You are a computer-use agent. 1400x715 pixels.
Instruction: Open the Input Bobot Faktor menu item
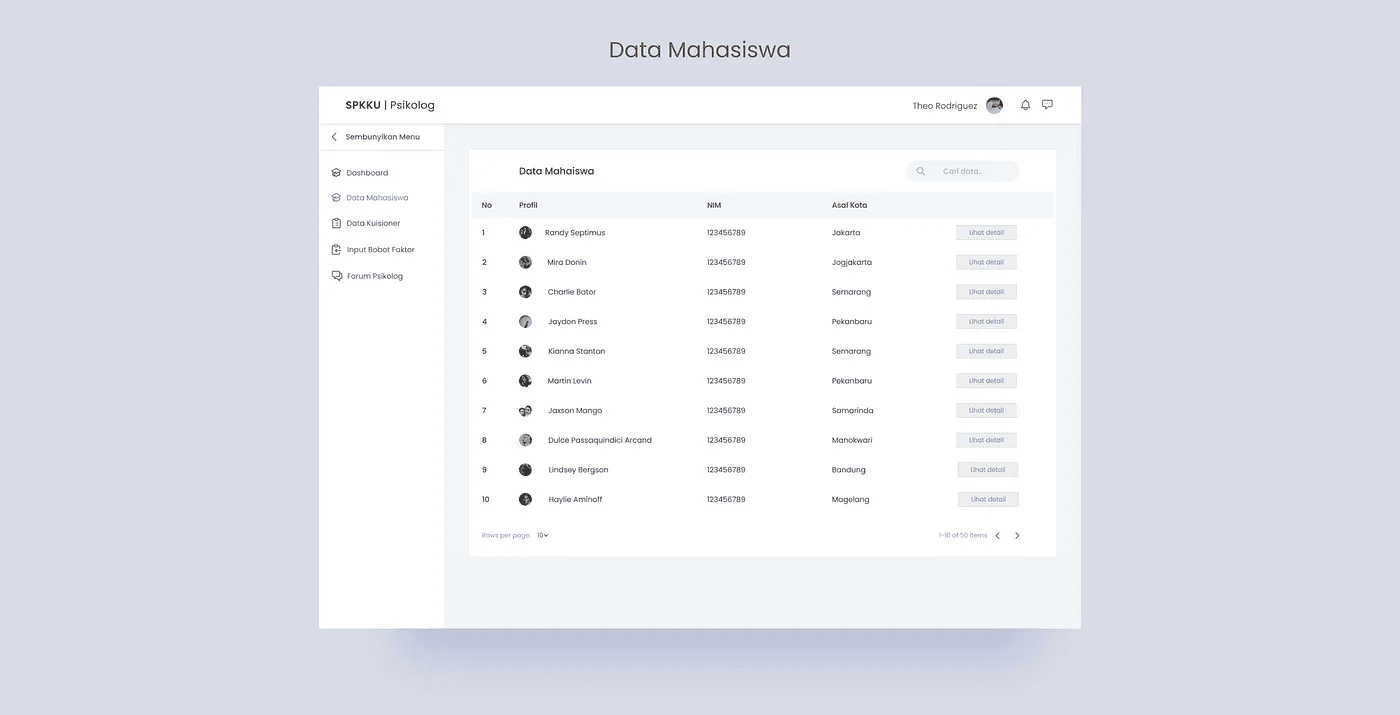tap(381, 250)
